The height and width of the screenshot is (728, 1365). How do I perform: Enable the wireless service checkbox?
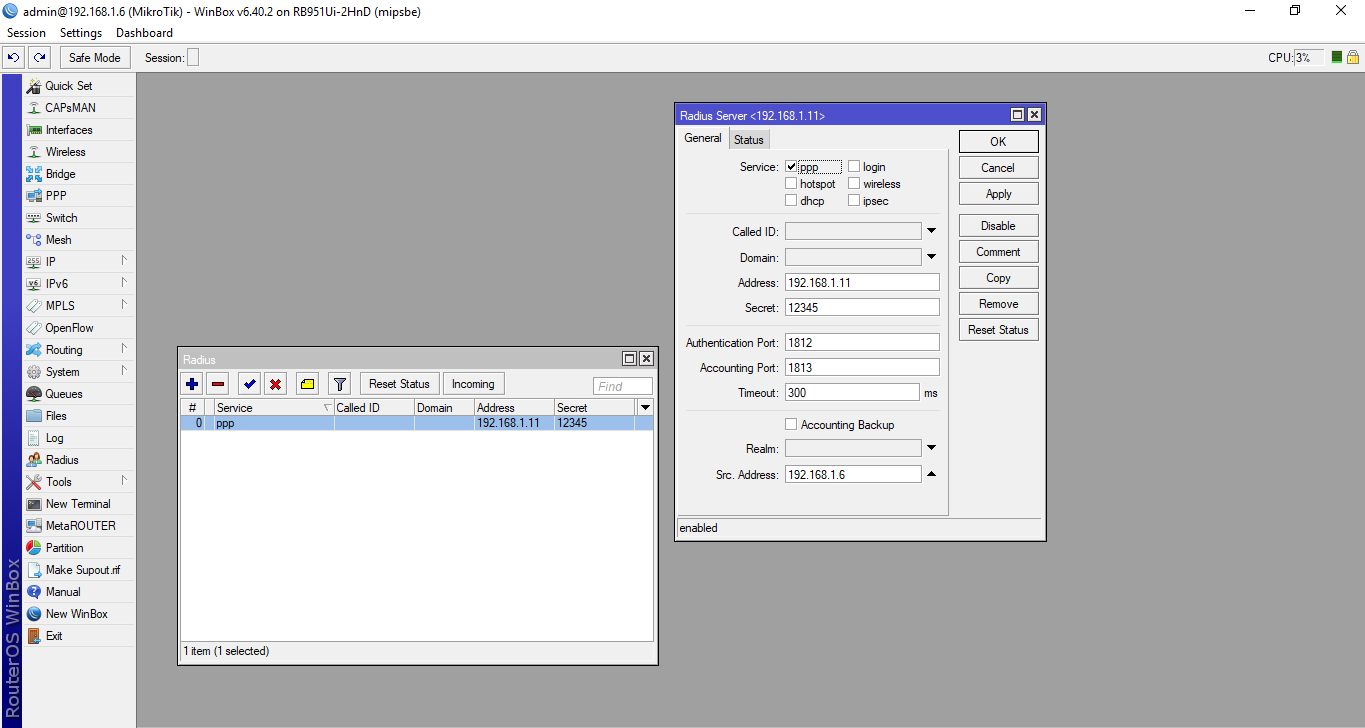click(854, 184)
